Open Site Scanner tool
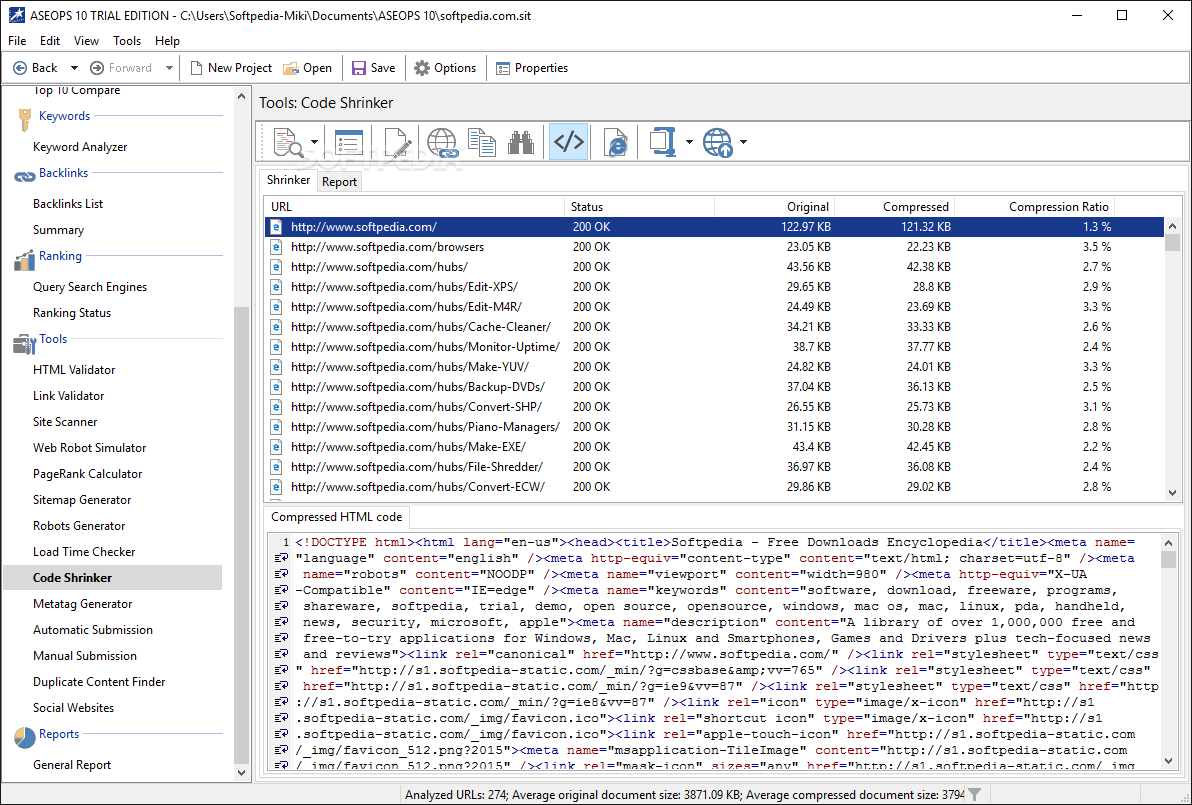The height and width of the screenshot is (805, 1192). (x=65, y=421)
